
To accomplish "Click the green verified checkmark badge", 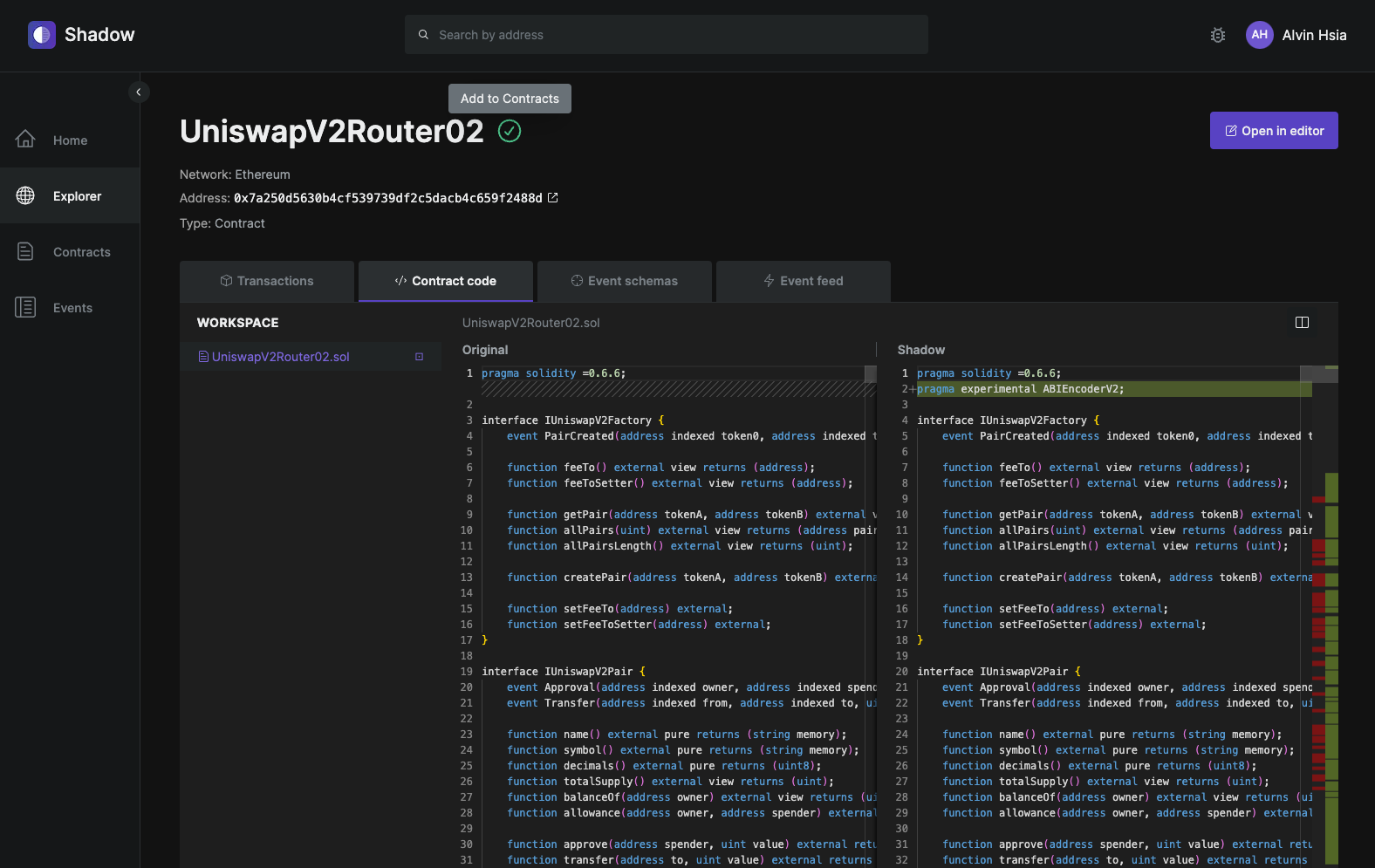I will 510,131.
